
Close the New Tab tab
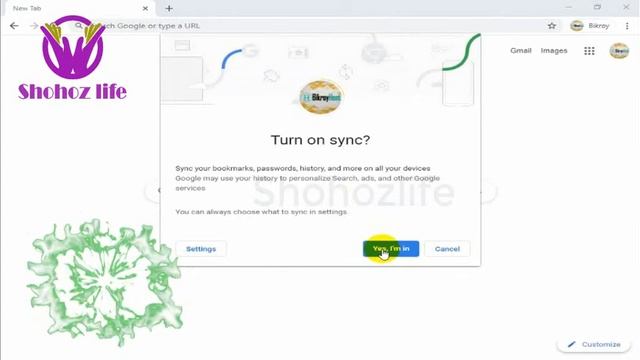click(x=145, y=8)
